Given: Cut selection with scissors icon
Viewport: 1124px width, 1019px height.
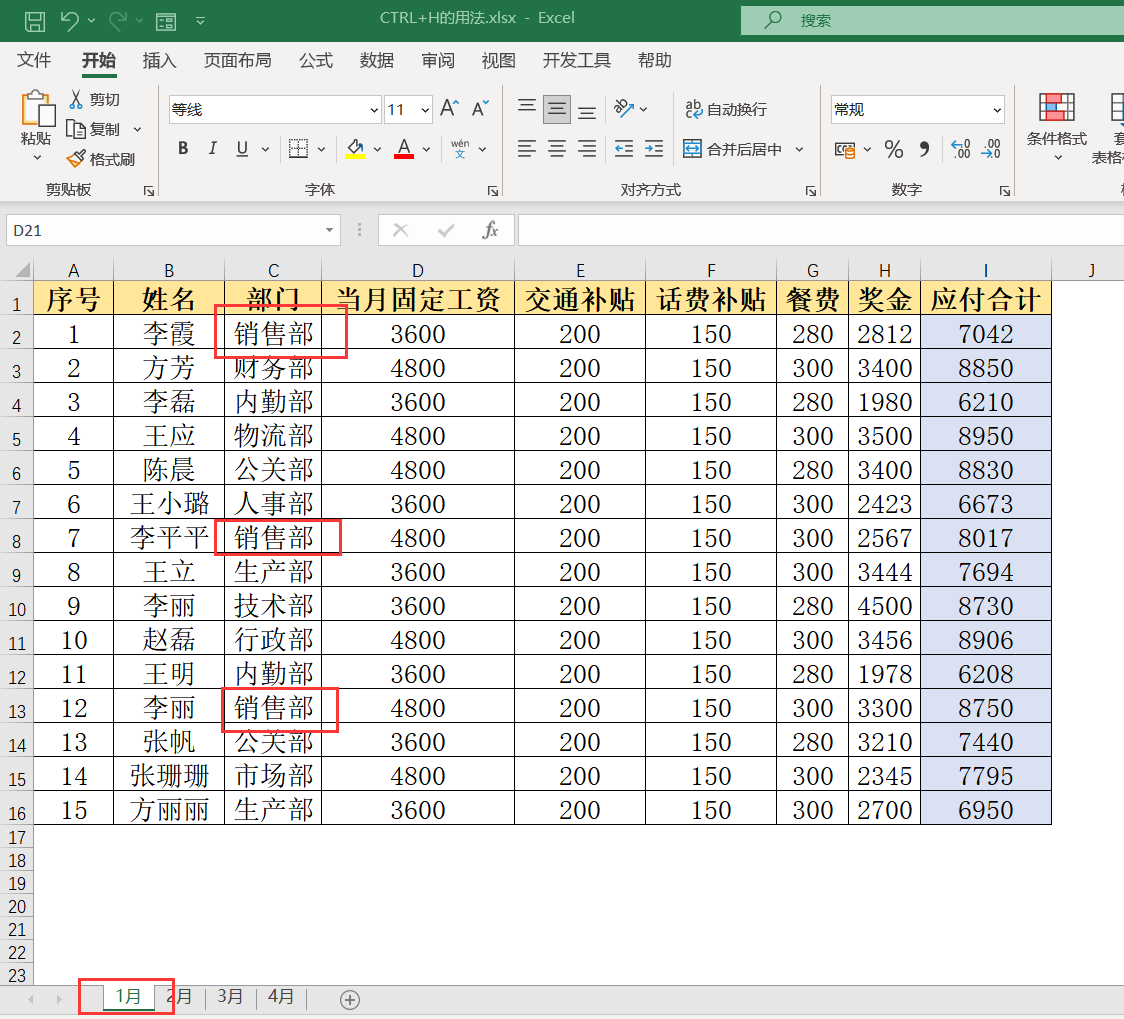Looking at the screenshot, I should tap(76, 99).
